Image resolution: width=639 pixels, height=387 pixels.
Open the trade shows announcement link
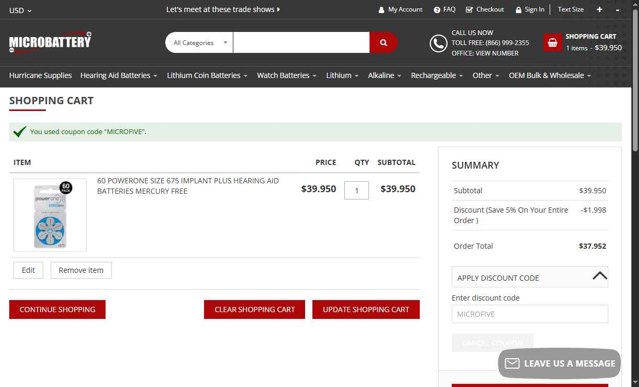pos(223,9)
